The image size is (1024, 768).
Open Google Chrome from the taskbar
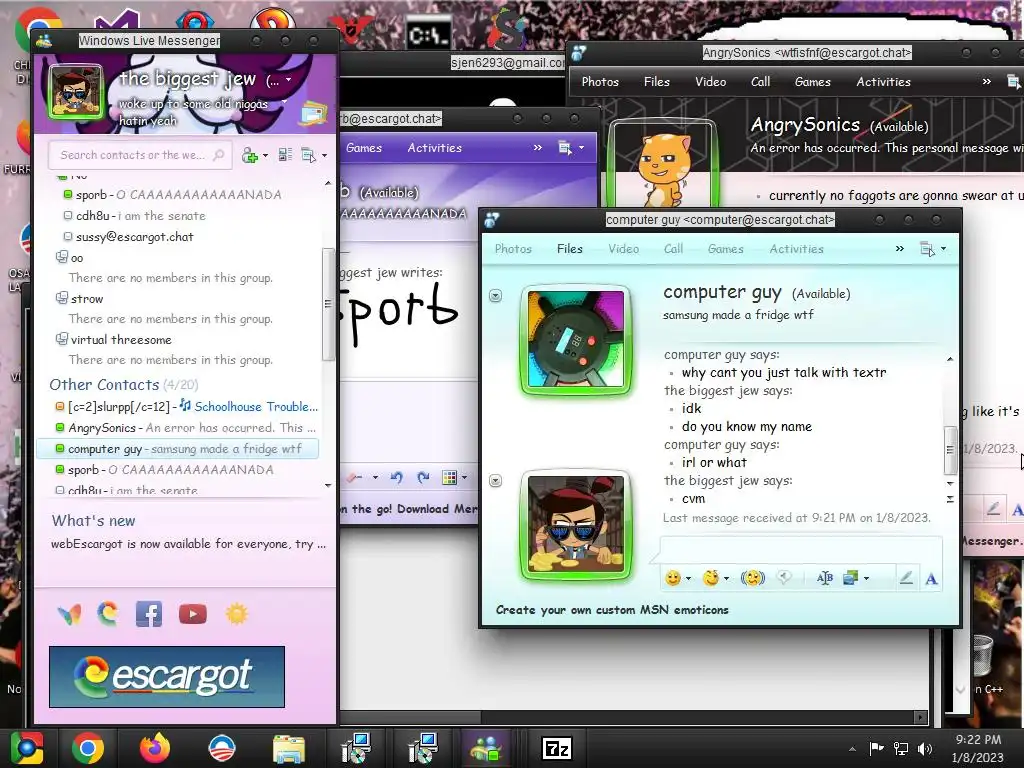[88, 748]
